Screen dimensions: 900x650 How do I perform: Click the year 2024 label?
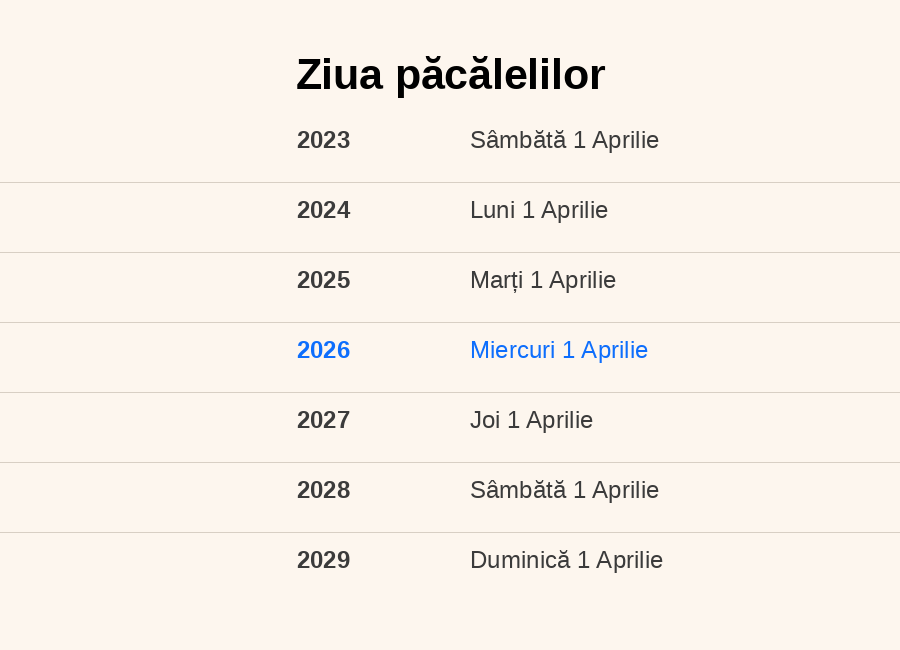(323, 210)
